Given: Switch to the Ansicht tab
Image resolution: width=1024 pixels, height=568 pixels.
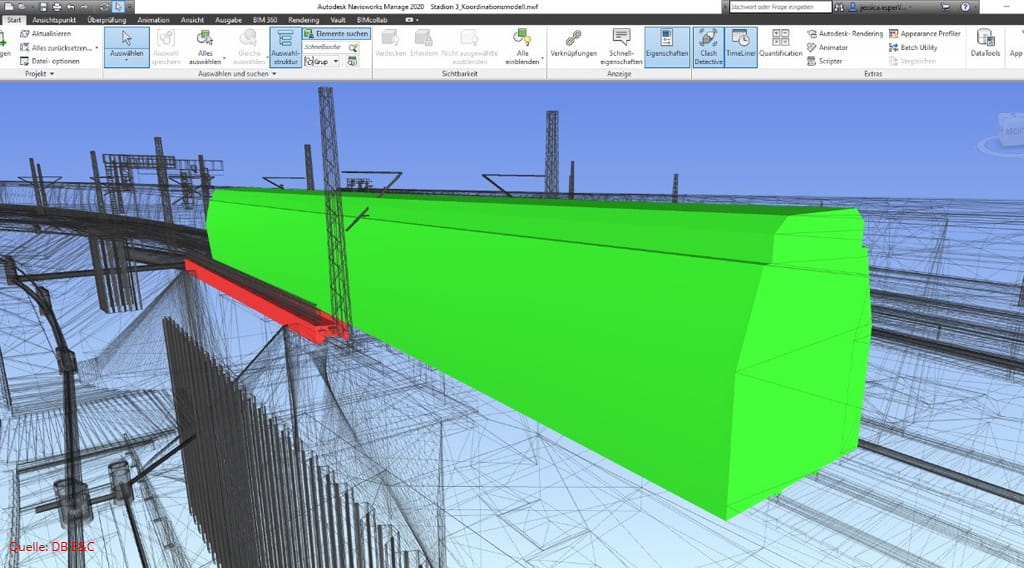Looking at the screenshot, I should click(x=192, y=20).
